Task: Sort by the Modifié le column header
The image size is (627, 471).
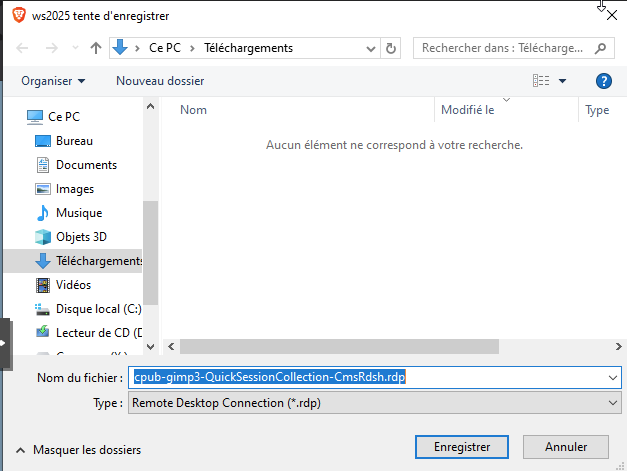Action: point(468,110)
